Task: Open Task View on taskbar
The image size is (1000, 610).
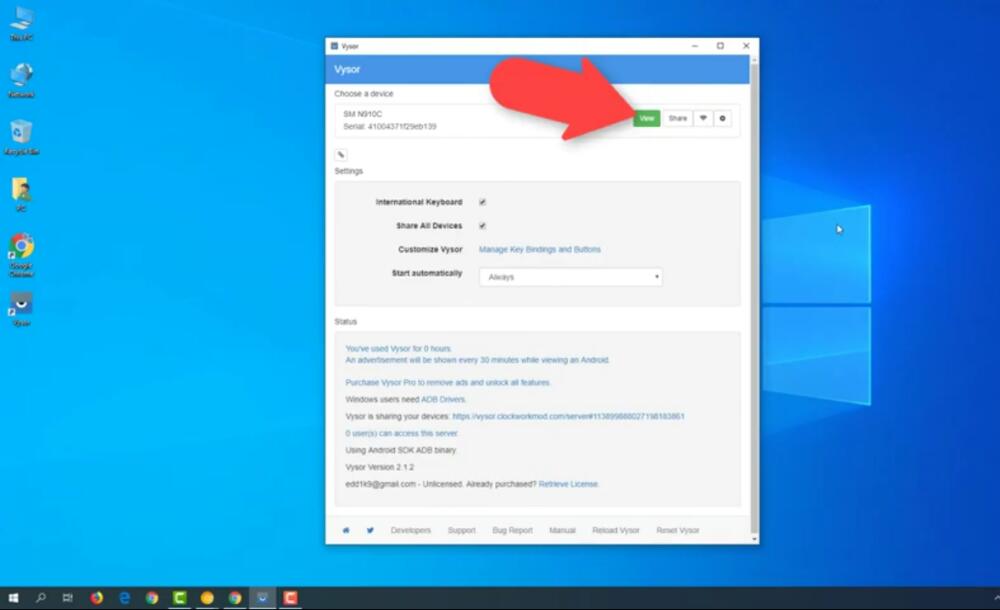Action: pyautogui.click(x=68, y=598)
